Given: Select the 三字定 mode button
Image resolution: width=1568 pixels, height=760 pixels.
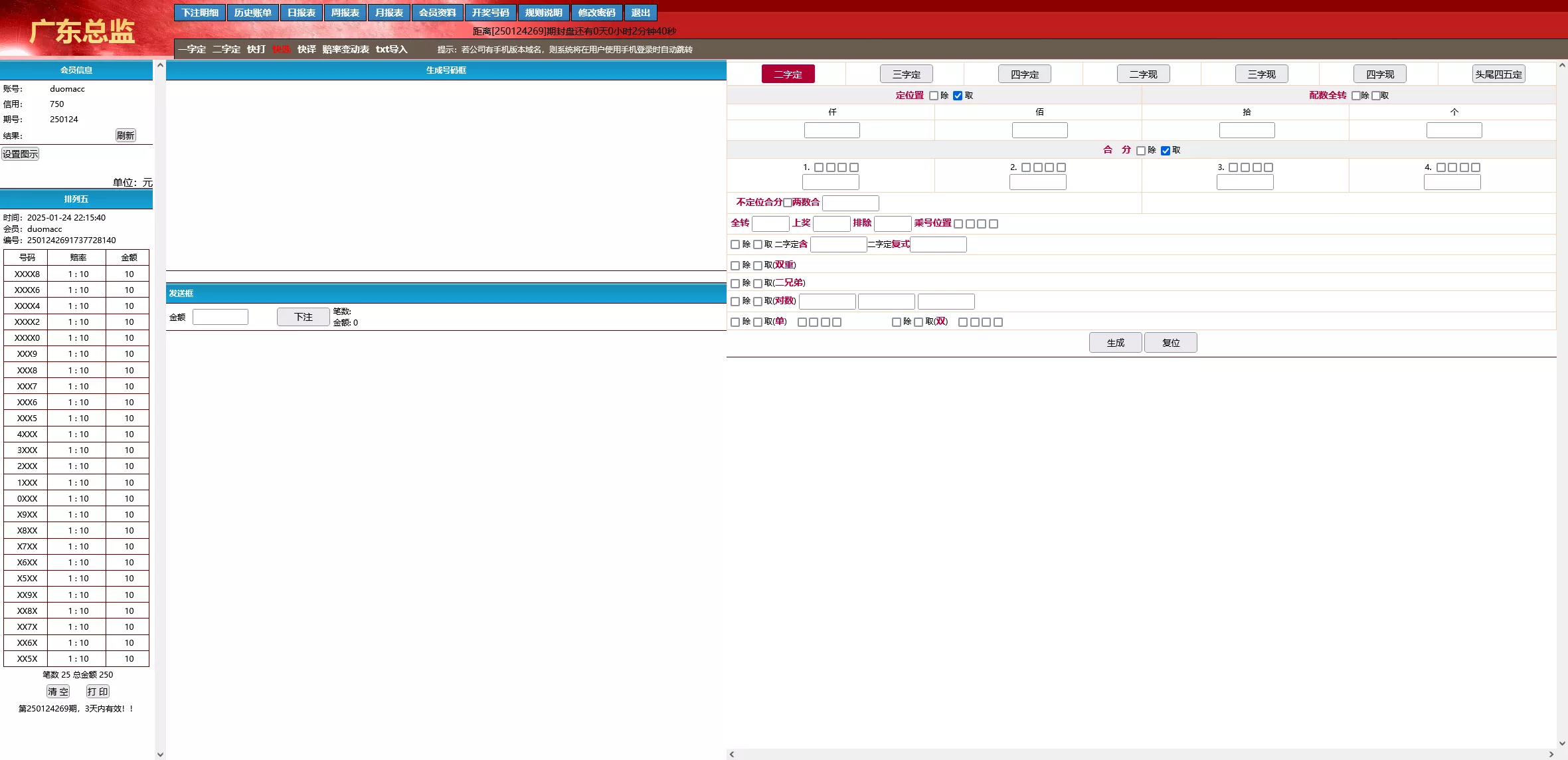Looking at the screenshot, I should point(906,74).
